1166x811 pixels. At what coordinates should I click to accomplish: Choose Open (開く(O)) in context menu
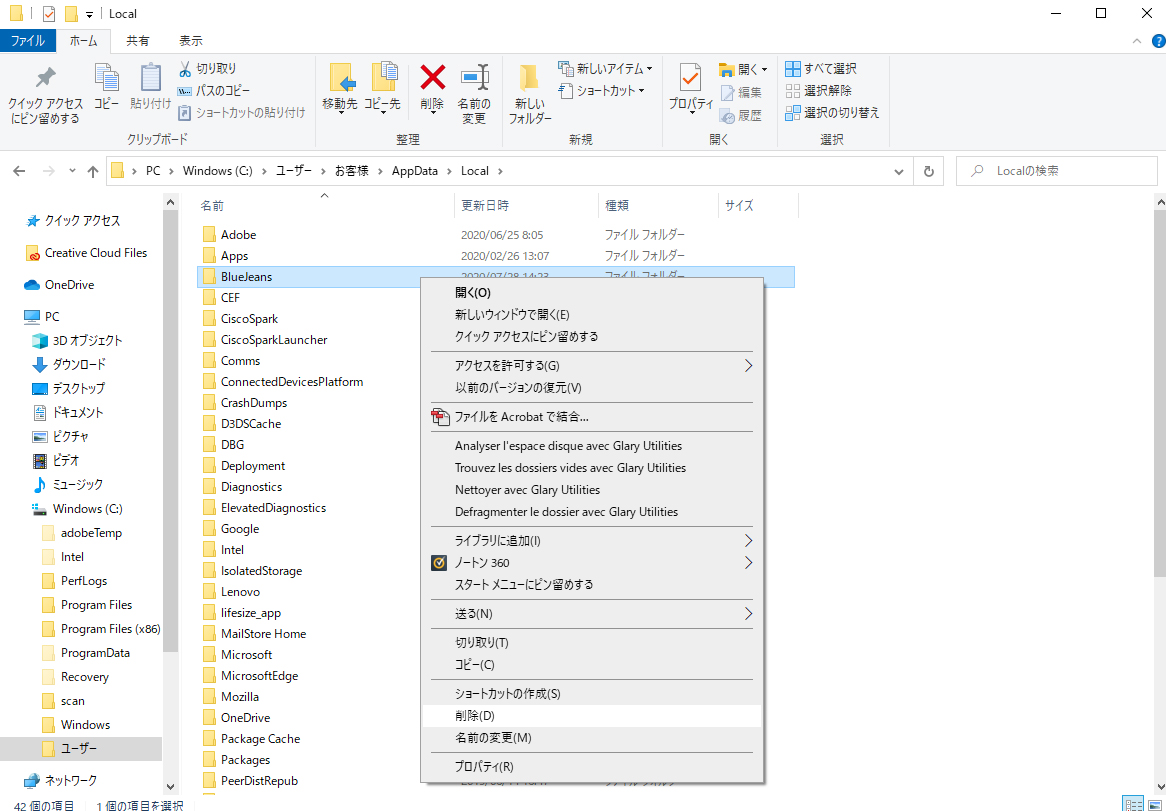point(592,293)
